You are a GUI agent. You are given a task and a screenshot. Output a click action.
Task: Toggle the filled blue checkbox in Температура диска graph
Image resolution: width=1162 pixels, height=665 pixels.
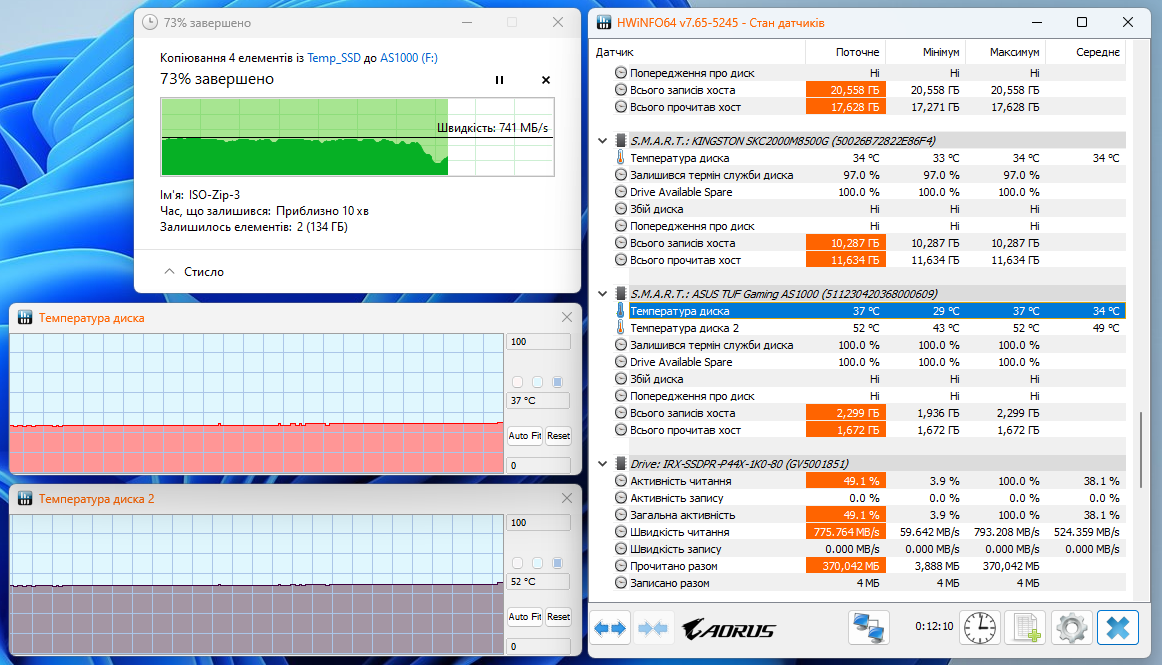click(557, 383)
